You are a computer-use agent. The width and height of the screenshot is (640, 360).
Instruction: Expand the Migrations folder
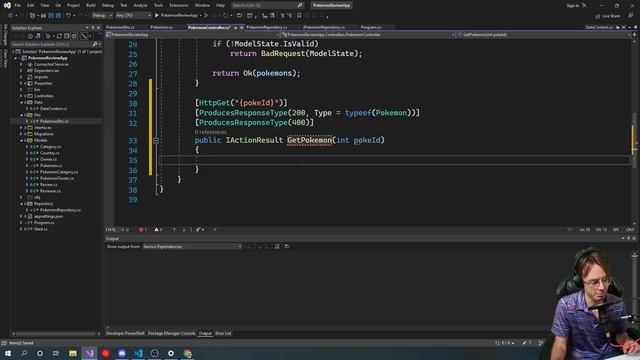click(x=21, y=134)
